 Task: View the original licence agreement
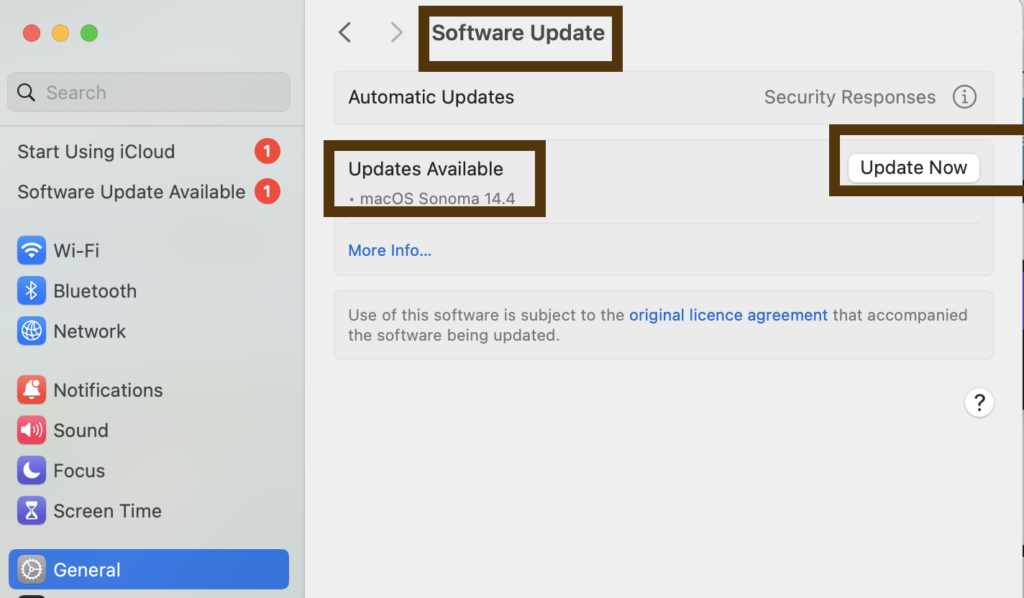728,315
